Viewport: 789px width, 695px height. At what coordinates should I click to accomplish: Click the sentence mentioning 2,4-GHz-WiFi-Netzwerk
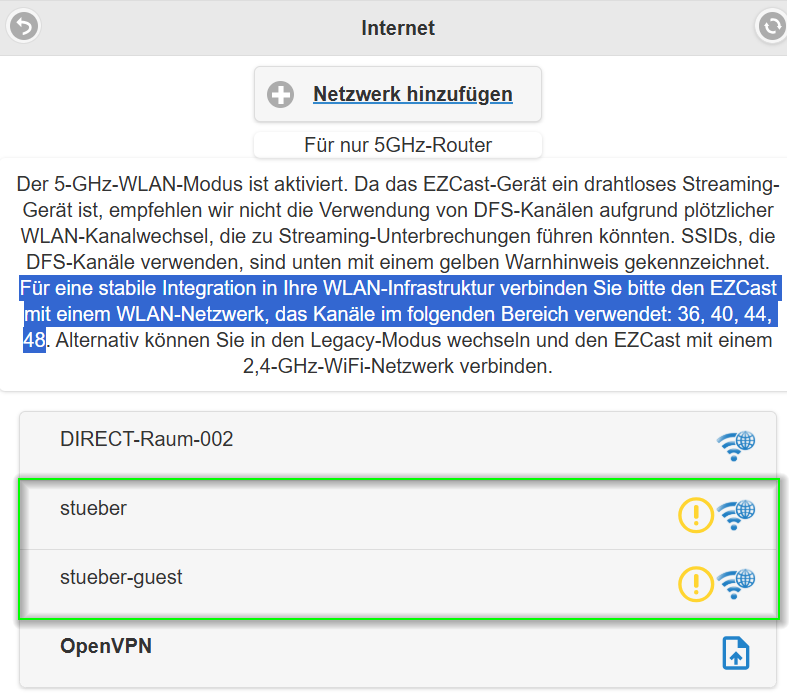(398, 353)
